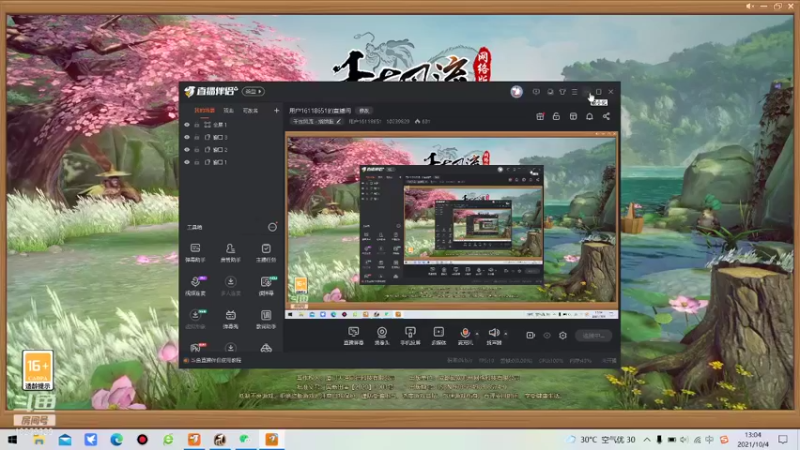Show hidden system tray icons chevron

[x=647, y=439]
